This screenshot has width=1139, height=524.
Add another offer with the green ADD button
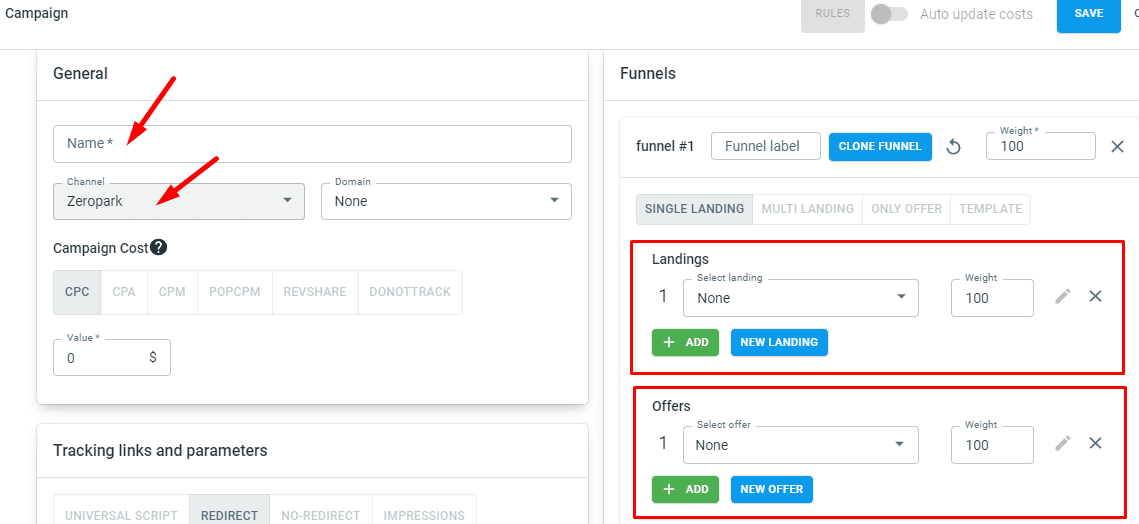point(686,489)
